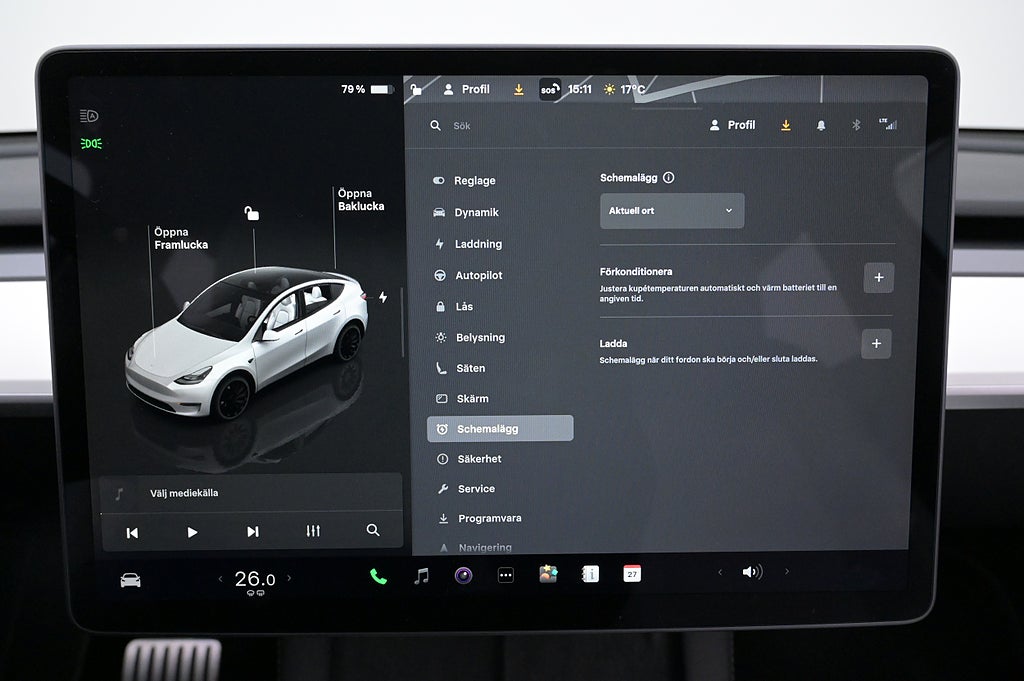
Task: Launch the dashcam camera app
Action: tap(463, 575)
